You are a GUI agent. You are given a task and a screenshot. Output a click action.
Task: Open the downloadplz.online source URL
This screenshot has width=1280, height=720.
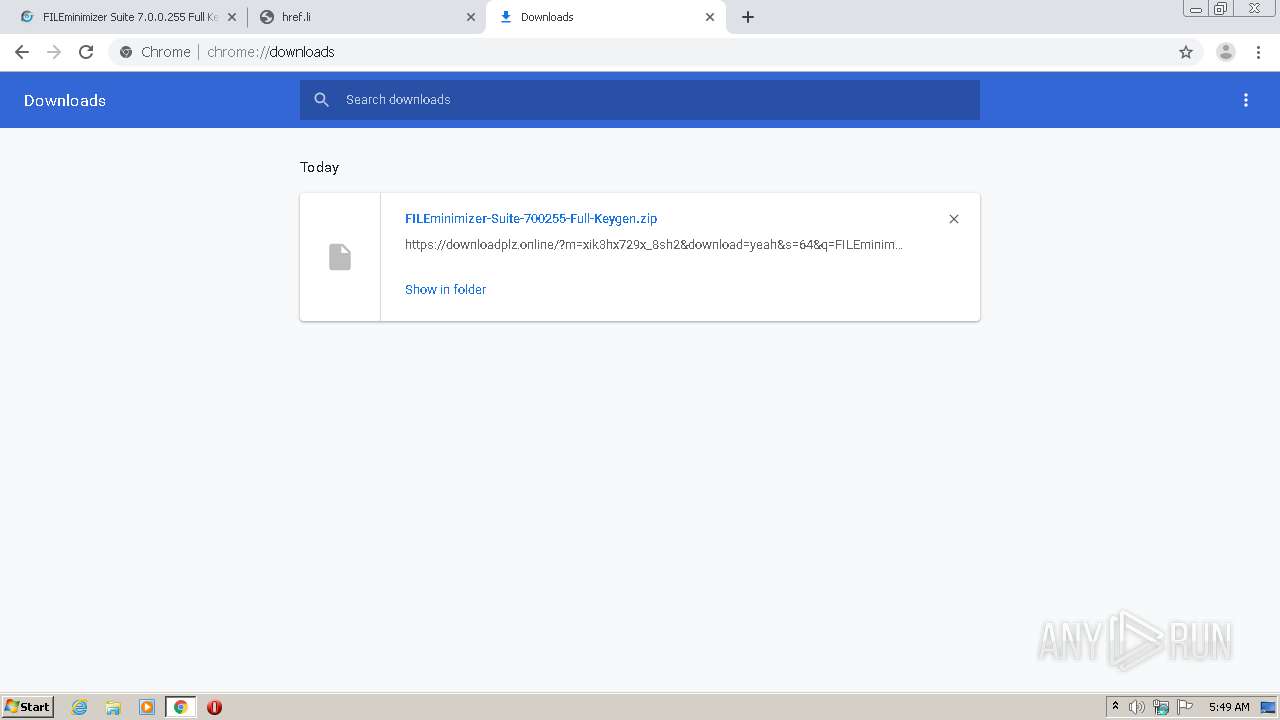coord(654,244)
